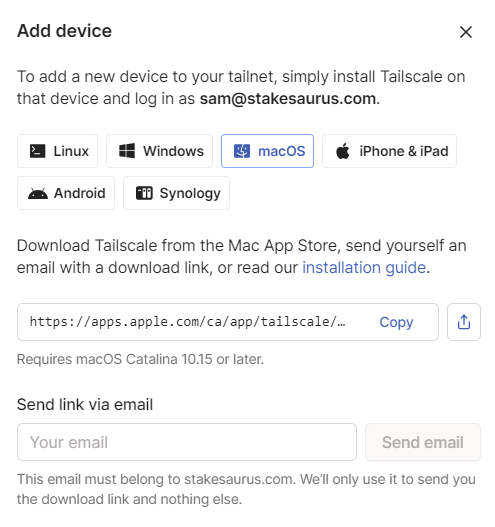Focus the Your email input field
495x527 pixels.
(x=187, y=442)
